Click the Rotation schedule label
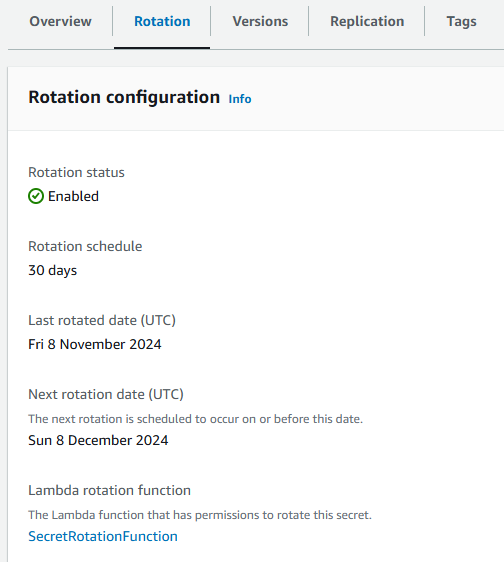 (85, 246)
